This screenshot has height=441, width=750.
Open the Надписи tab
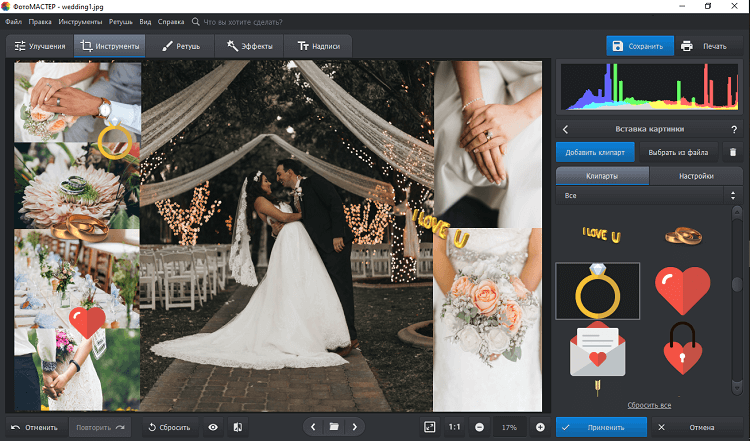point(318,46)
